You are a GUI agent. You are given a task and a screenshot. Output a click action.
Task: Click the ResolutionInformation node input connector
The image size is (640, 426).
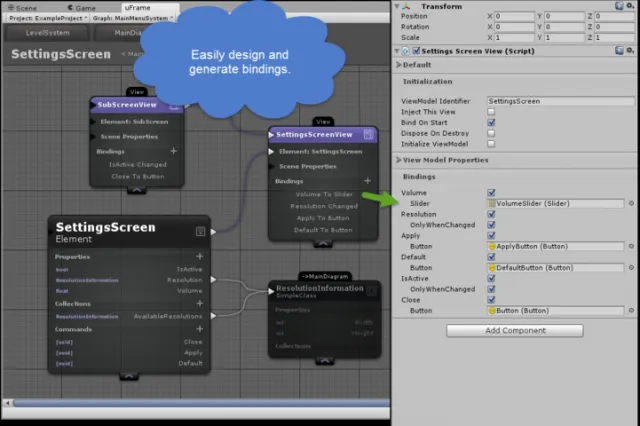[x=271, y=291]
